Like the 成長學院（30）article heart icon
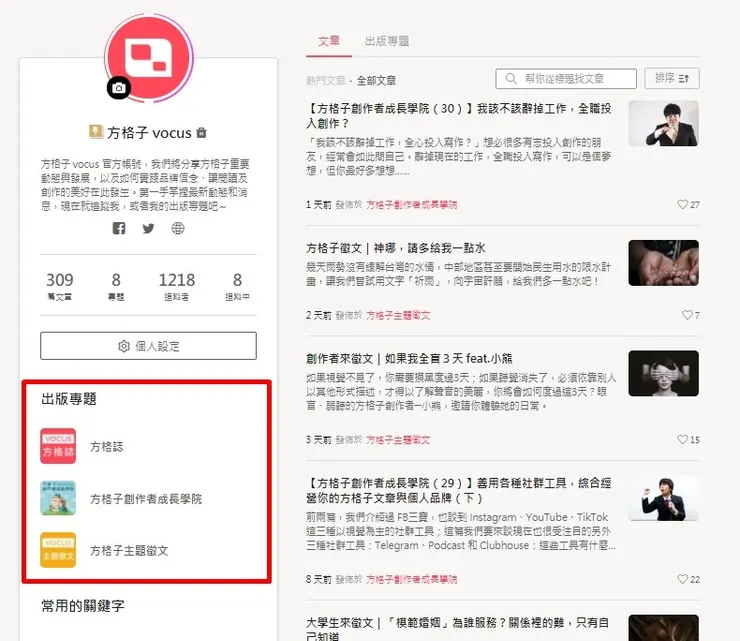Viewport: 740px width, 641px height. click(682, 204)
